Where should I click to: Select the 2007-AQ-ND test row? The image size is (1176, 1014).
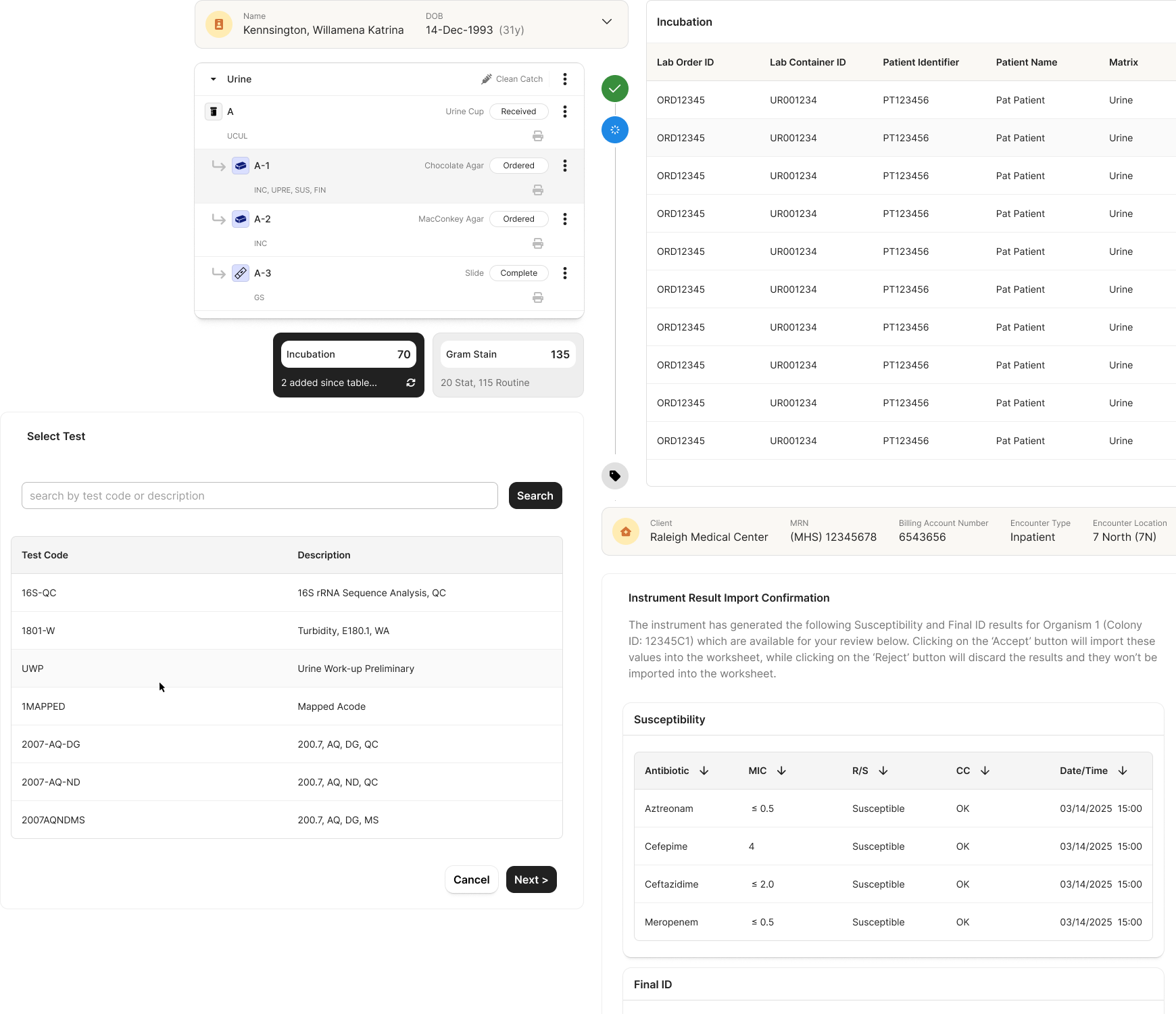[287, 782]
